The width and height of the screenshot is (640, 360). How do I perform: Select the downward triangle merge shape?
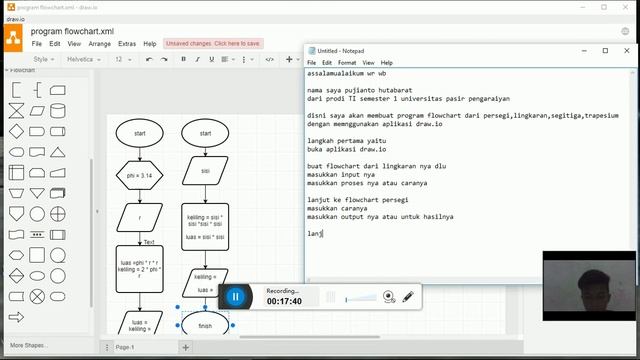coord(37,193)
